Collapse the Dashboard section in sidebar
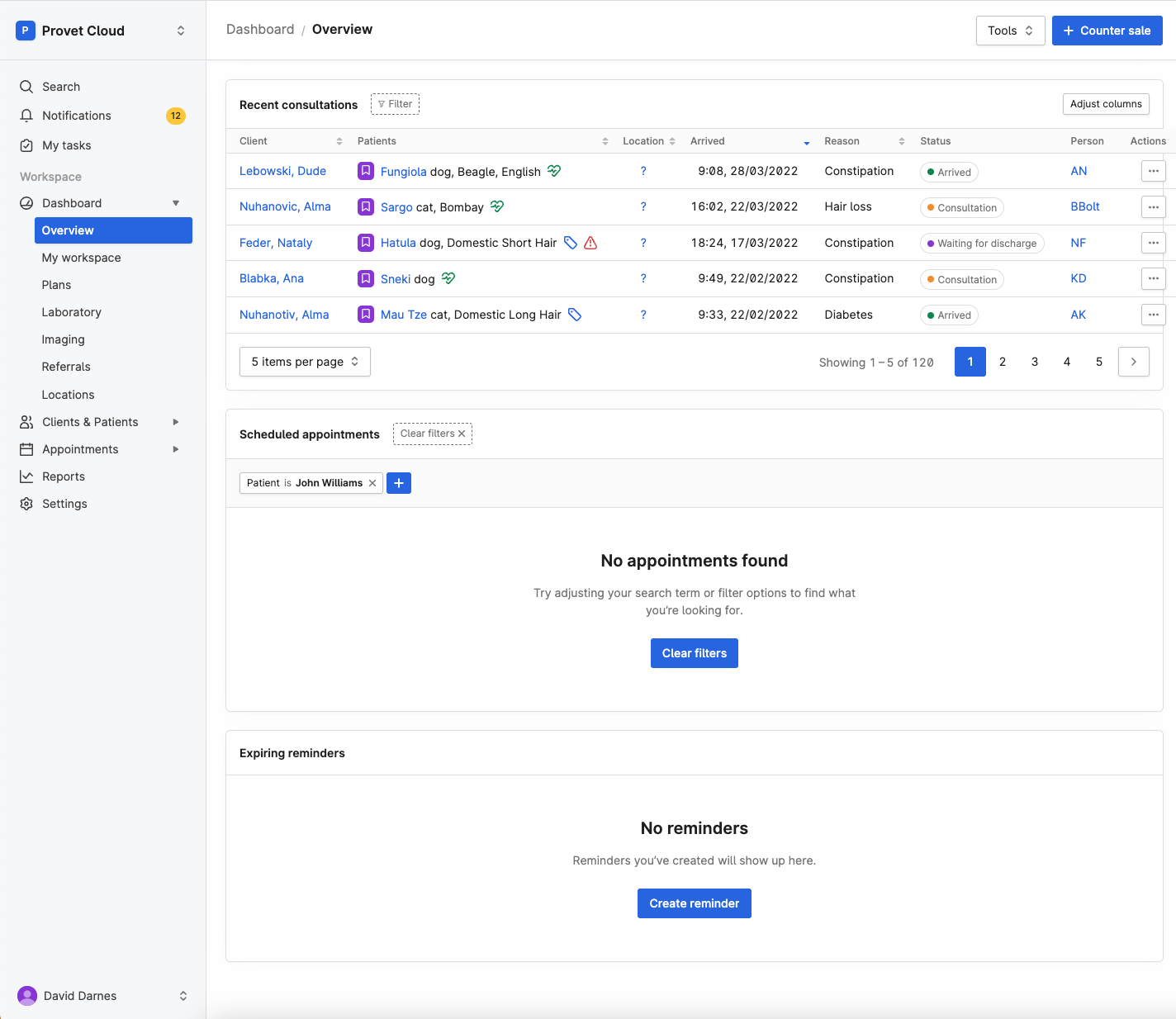The height and width of the screenshot is (1019, 1176). click(176, 202)
